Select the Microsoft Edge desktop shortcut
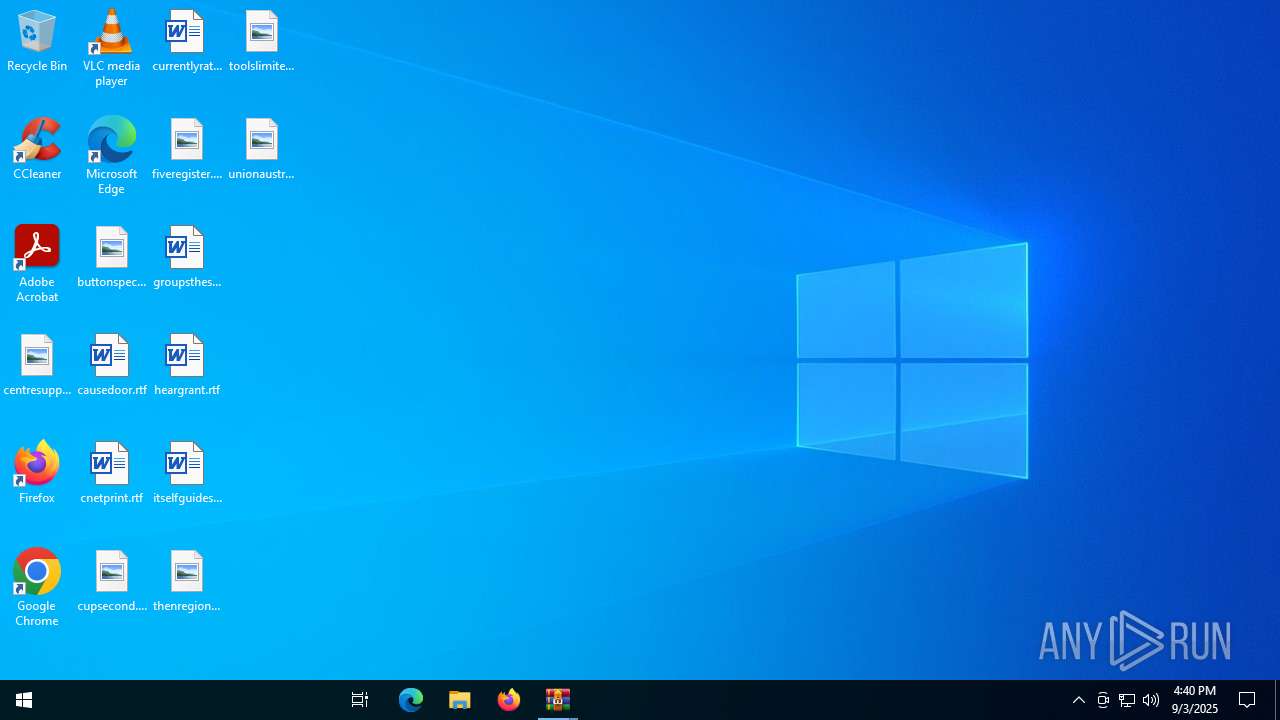The width and height of the screenshot is (1280, 720). point(111,156)
